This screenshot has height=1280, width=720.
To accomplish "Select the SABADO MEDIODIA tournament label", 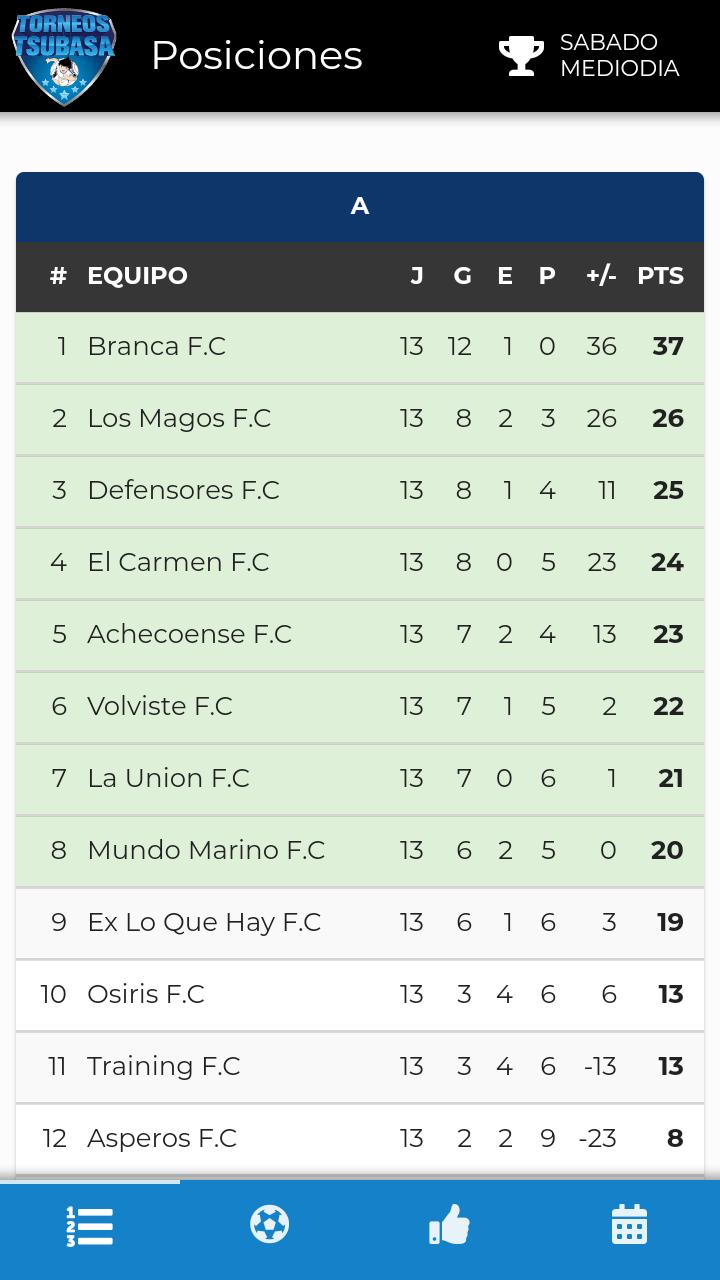I will click(x=619, y=56).
